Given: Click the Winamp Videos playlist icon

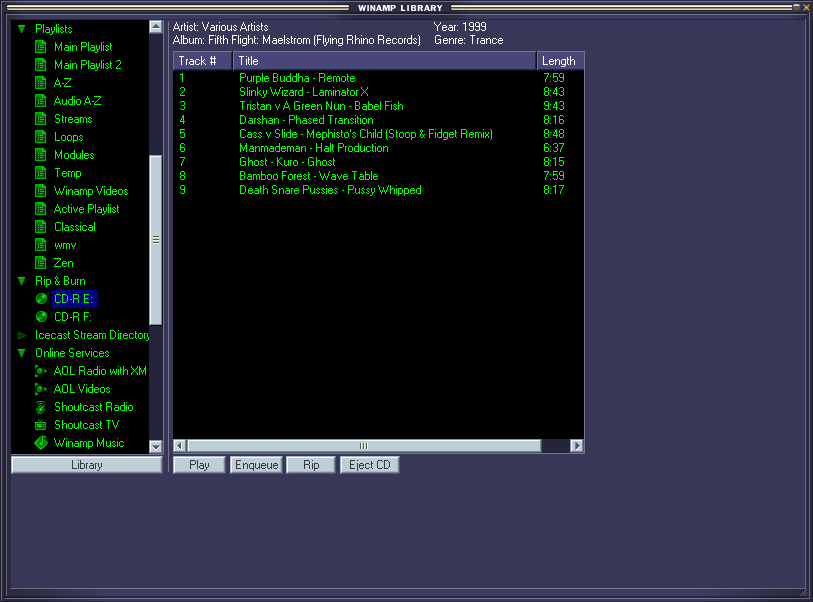Looking at the screenshot, I should pyautogui.click(x=40, y=191).
